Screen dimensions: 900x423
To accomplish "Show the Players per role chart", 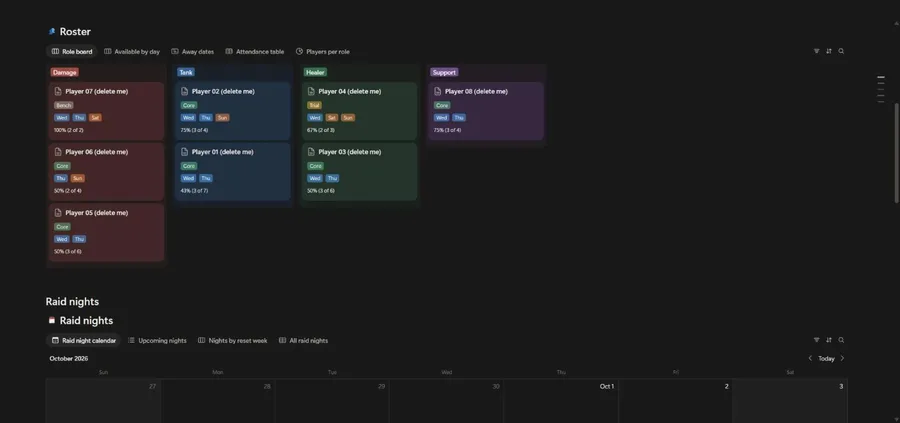I will click(x=322, y=52).
